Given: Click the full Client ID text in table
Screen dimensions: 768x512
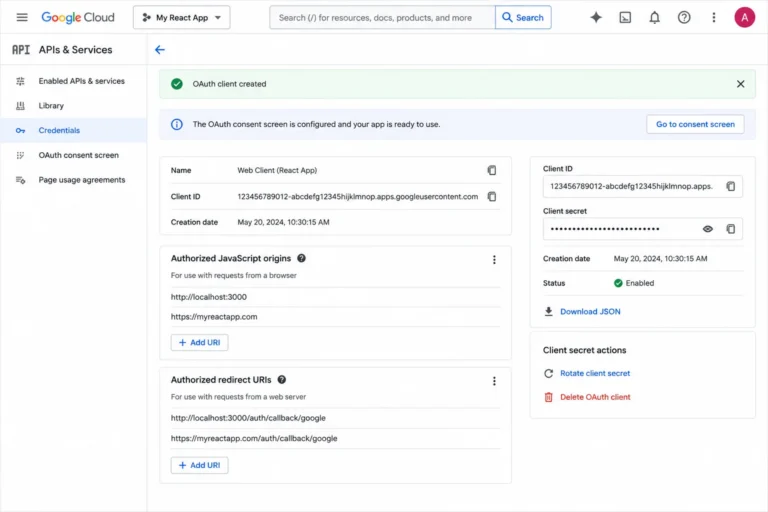Looking at the screenshot, I should pyautogui.click(x=358, y=196).
